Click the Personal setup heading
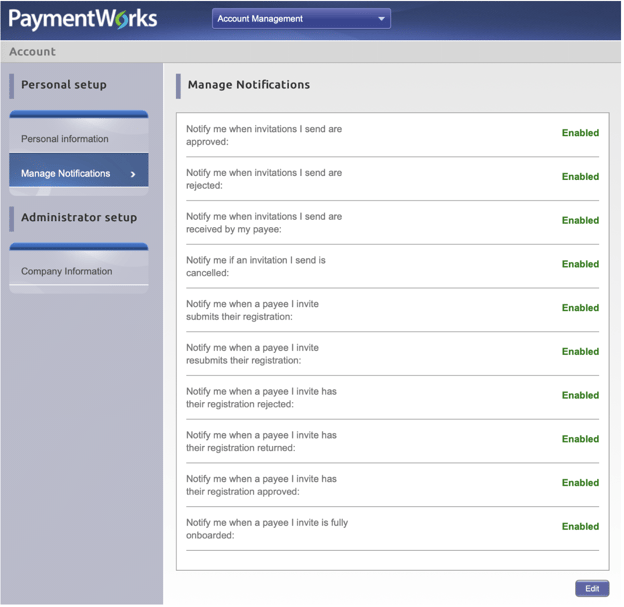 point(64,85)
